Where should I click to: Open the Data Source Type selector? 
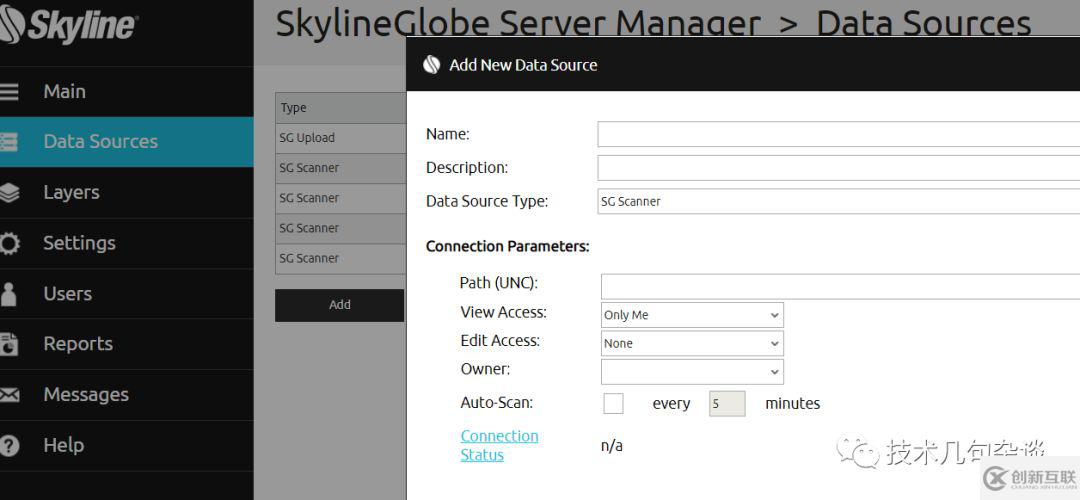point(839,202)
